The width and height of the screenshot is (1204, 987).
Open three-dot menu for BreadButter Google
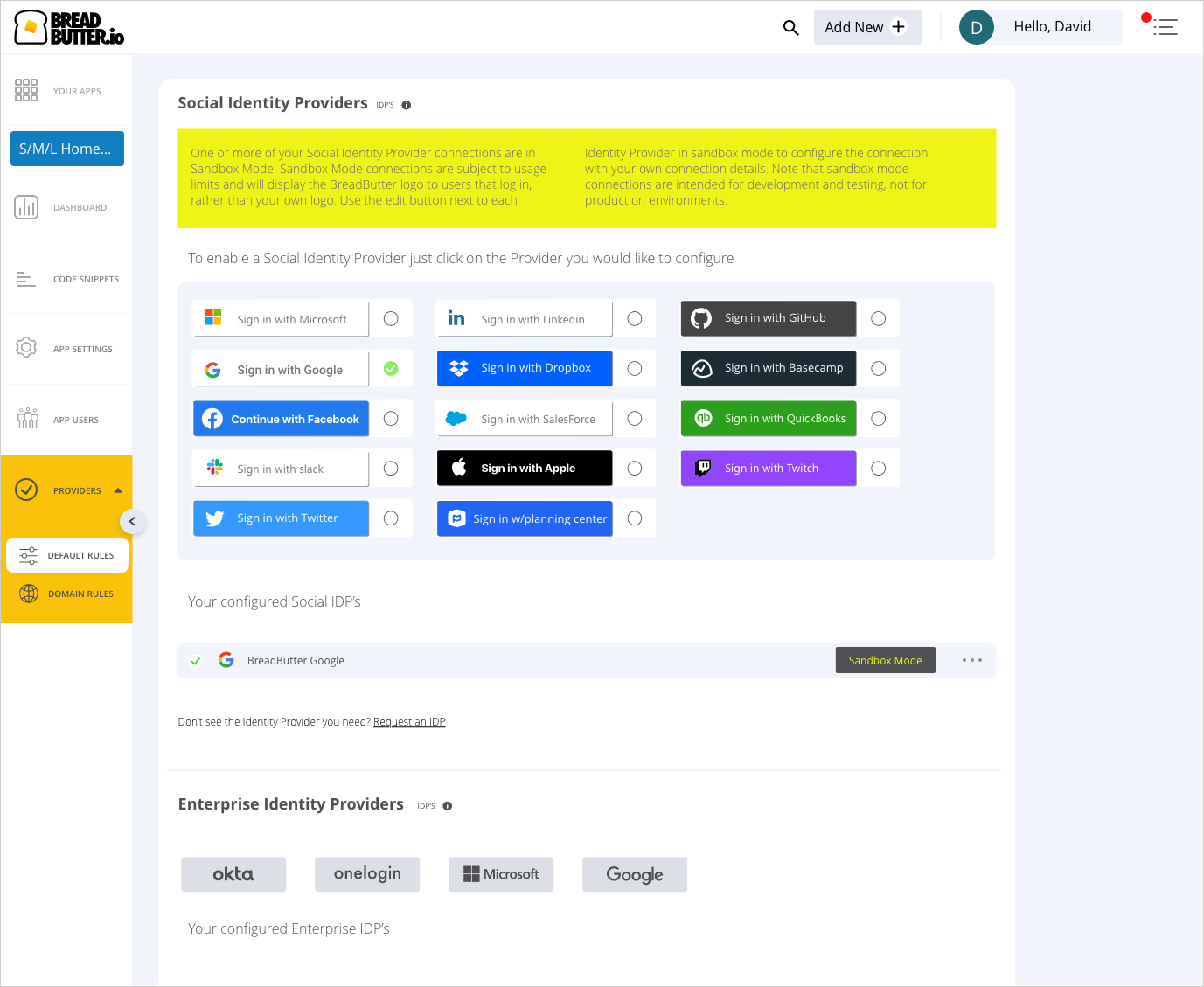click(x=972, y=660)
